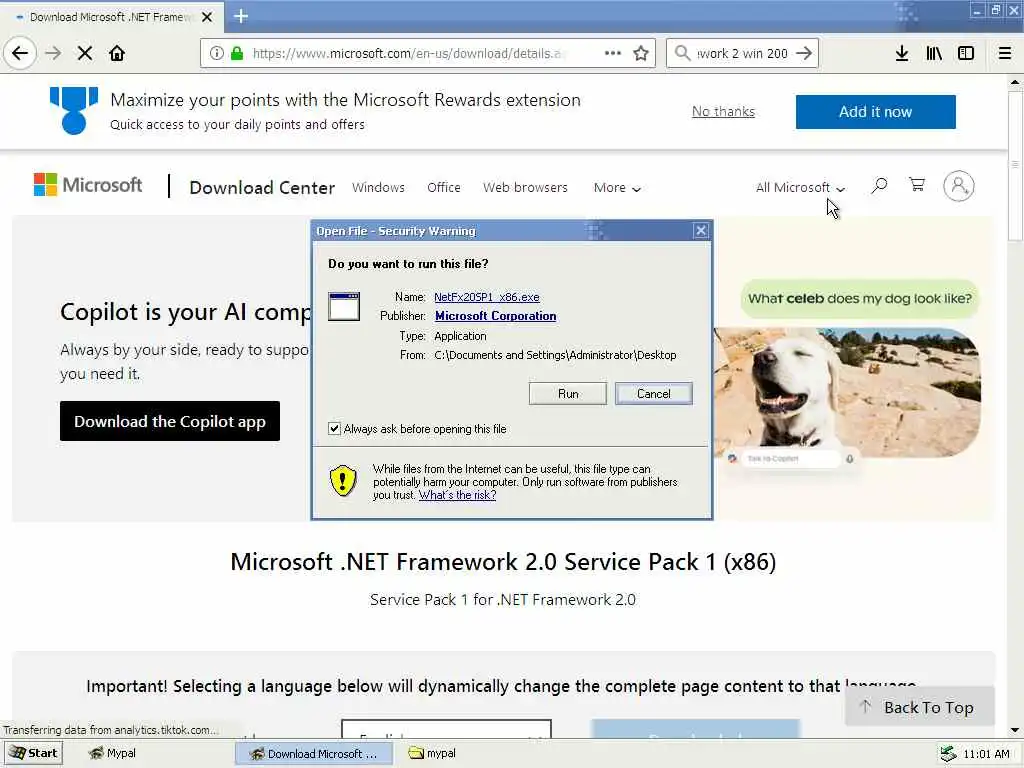Click the Add it now button
The height and width of the screenshot is (768, 1024).
pyautogui.click(x=875, y=112)
